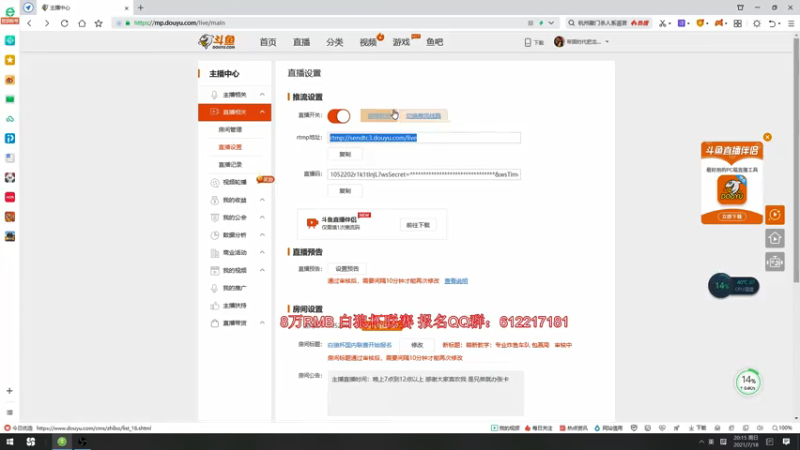The height and width of the screenshot is (450, 800).
Task: Close the 斗鱼直播伴侣 floating ad
Action: 767,137
